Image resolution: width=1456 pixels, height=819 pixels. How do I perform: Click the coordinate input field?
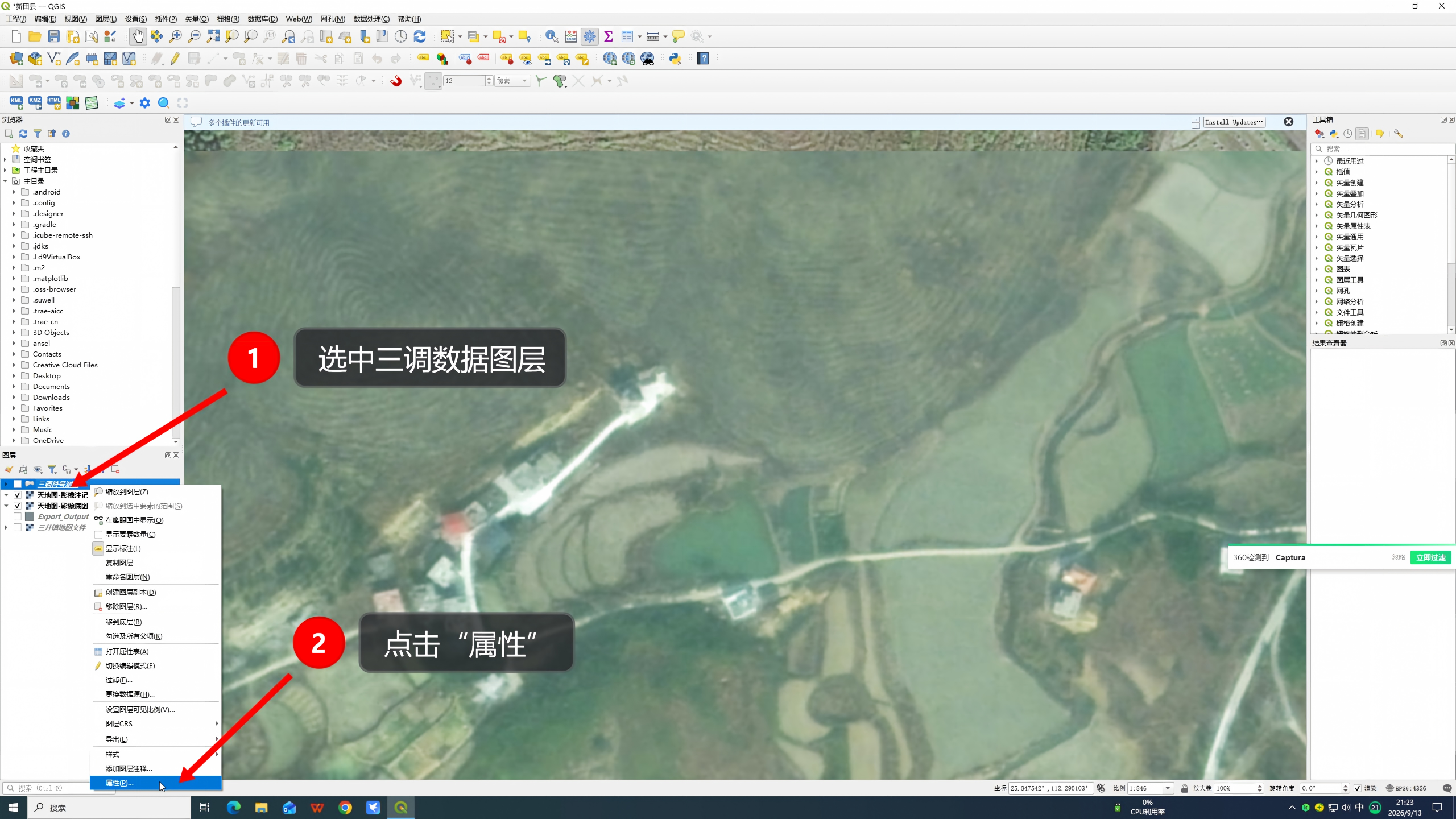pyautogui.click(x=1050, y=788)
